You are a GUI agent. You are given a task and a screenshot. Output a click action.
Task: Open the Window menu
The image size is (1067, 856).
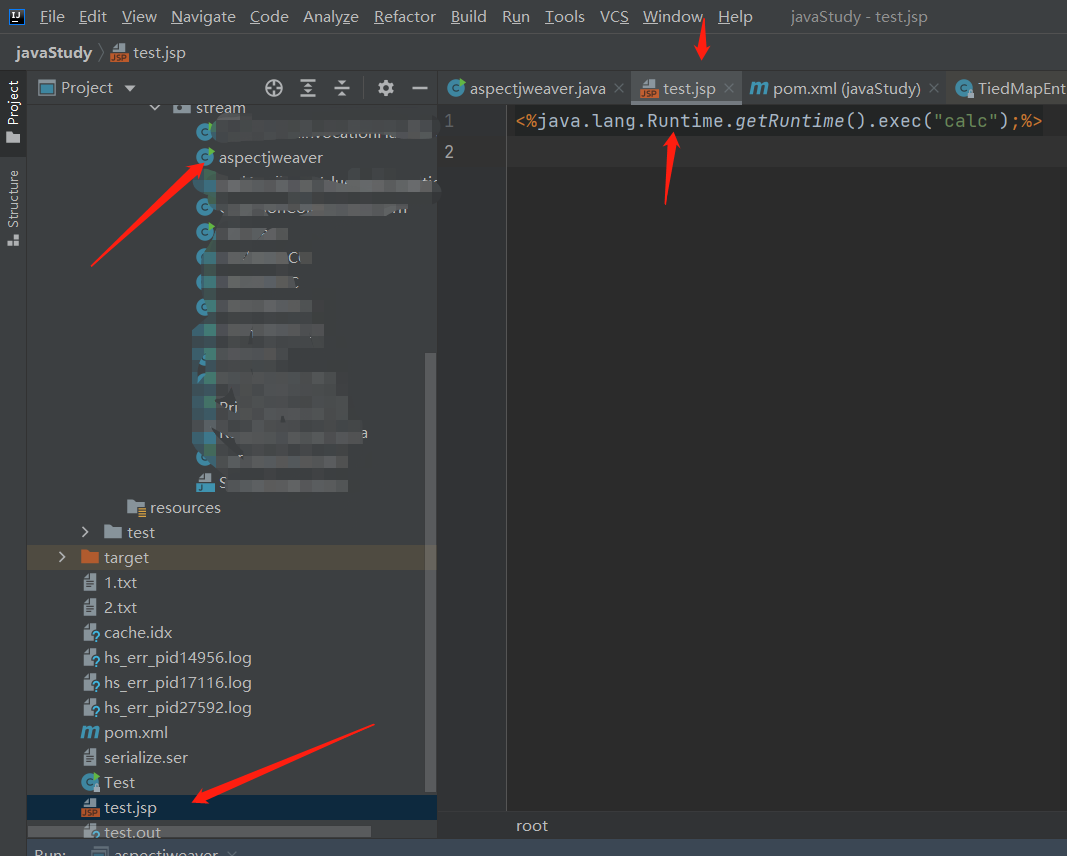(x=672, y=16)
